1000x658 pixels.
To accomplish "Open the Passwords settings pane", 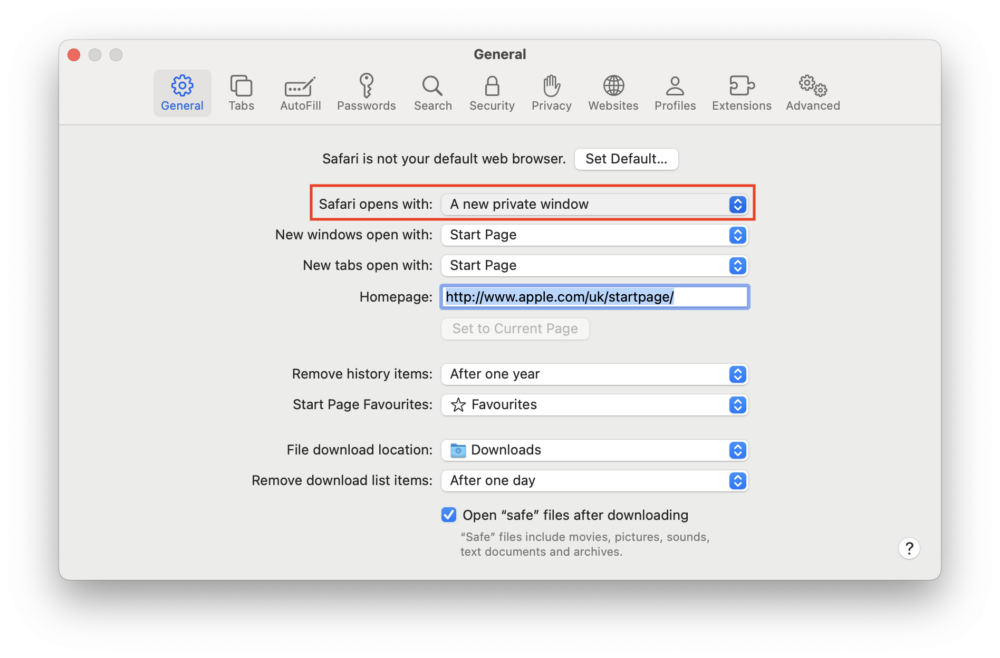I will pos(366,92).
